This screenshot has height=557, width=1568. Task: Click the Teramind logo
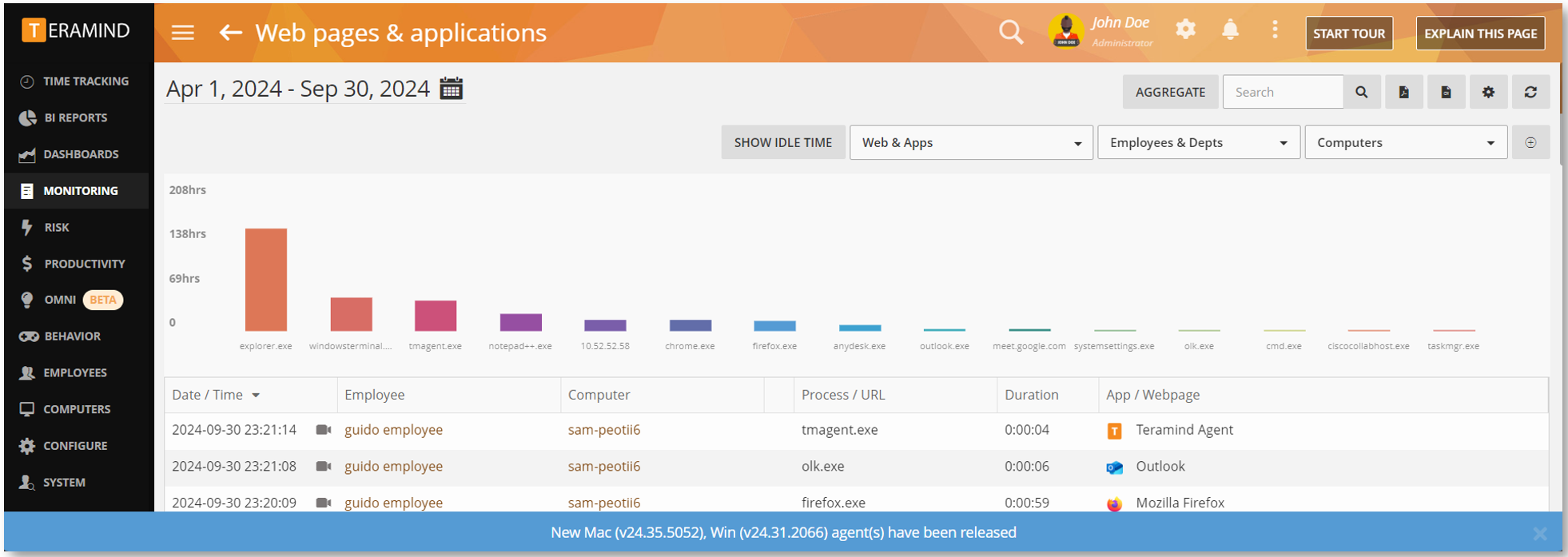(77, 30)
